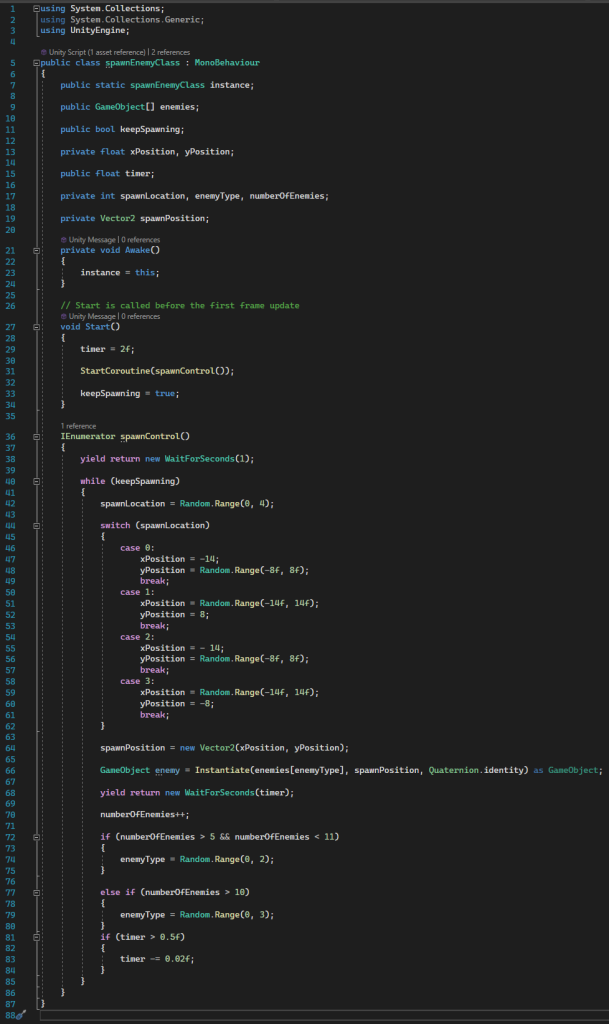
Task: Collapse the Start method body
Action: point(36,327)
